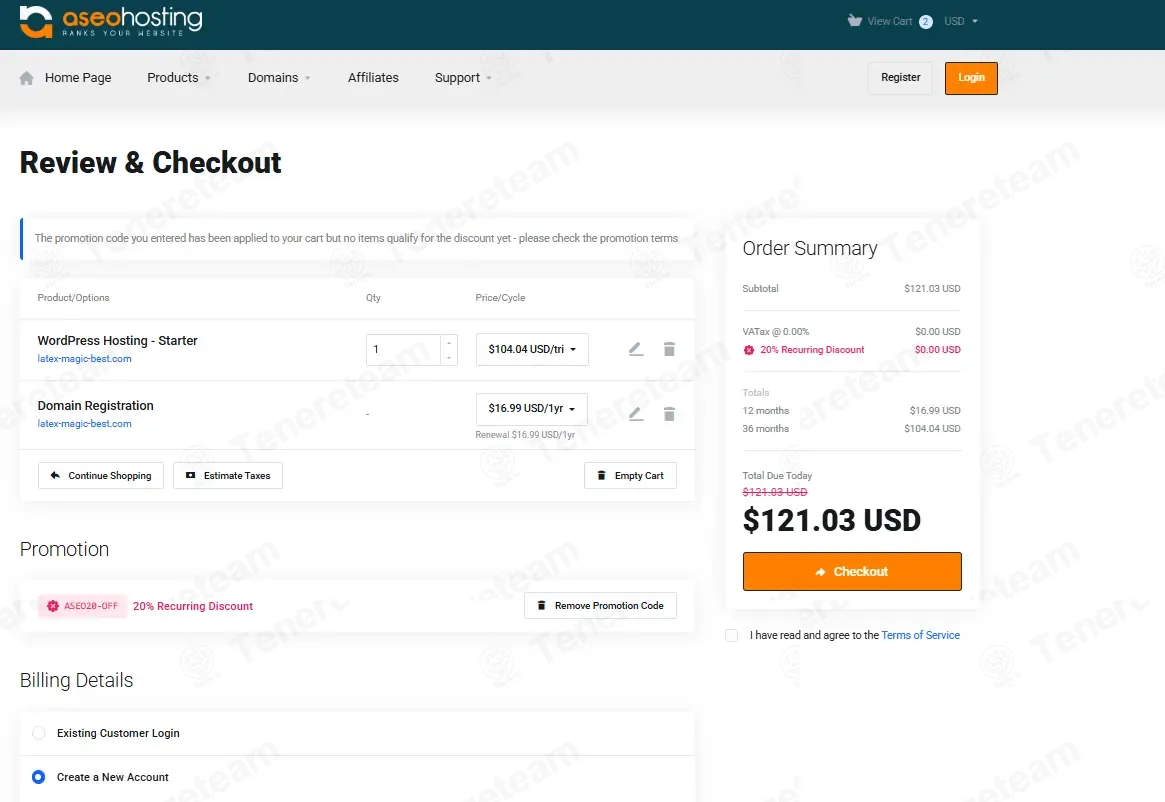Click latex-magic-best.com link under Domain Registration
Viewport: 1165px width, 802px height.
[x=85, y=424]
